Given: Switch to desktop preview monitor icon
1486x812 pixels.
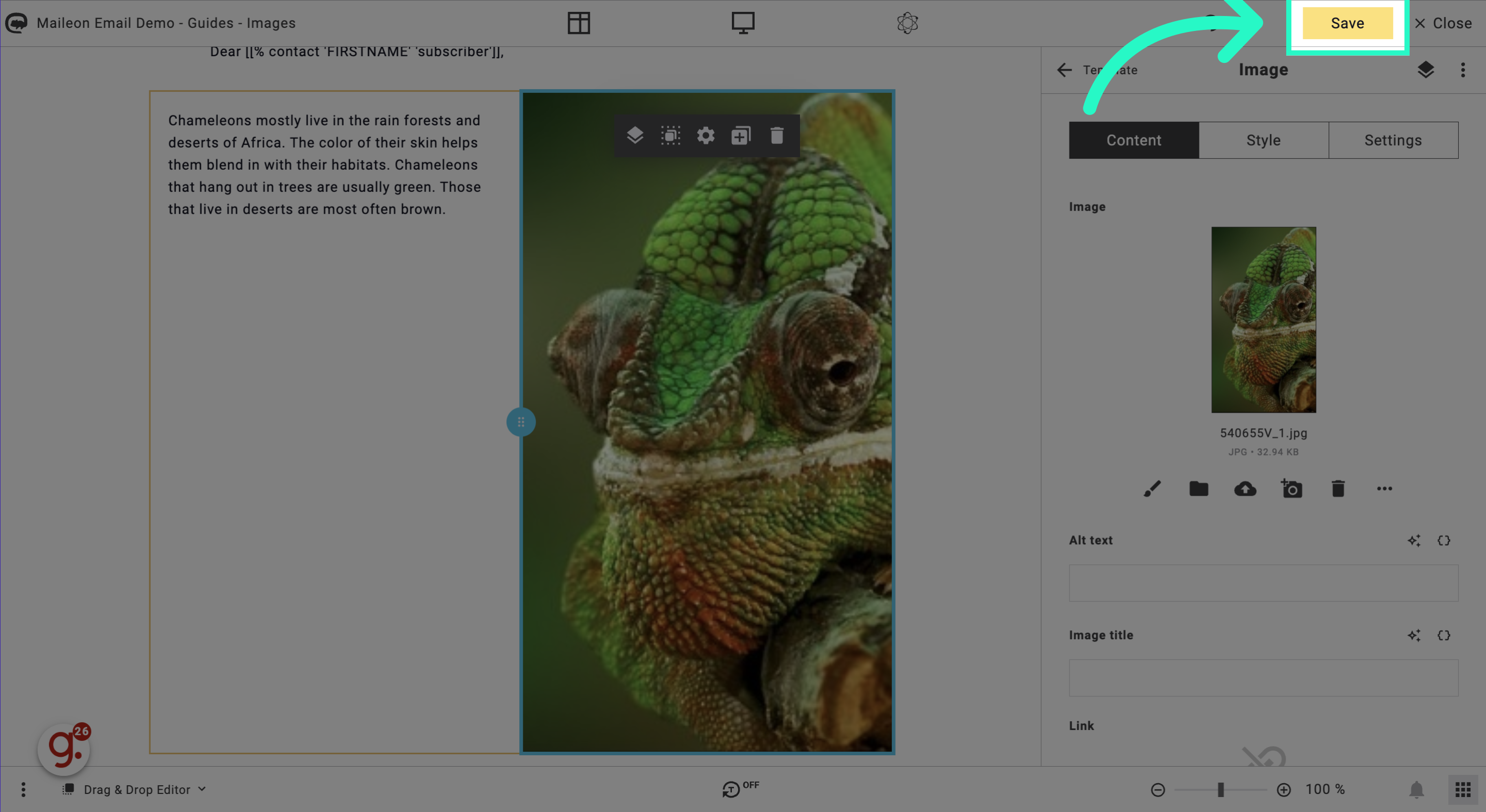Looking at the screenshot, I should point(743,24).
